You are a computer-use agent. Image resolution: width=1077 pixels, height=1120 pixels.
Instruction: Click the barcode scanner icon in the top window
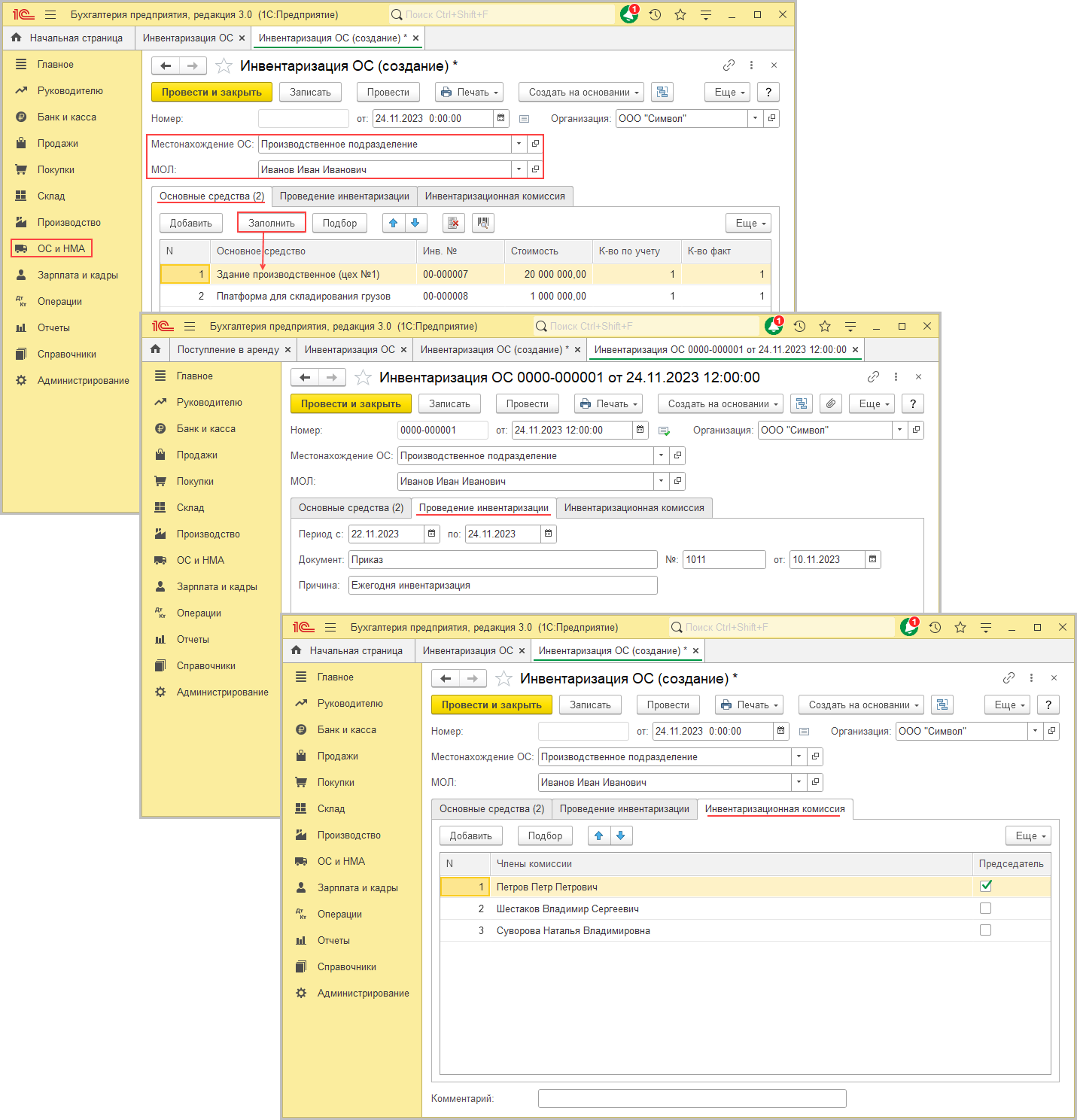483,223
